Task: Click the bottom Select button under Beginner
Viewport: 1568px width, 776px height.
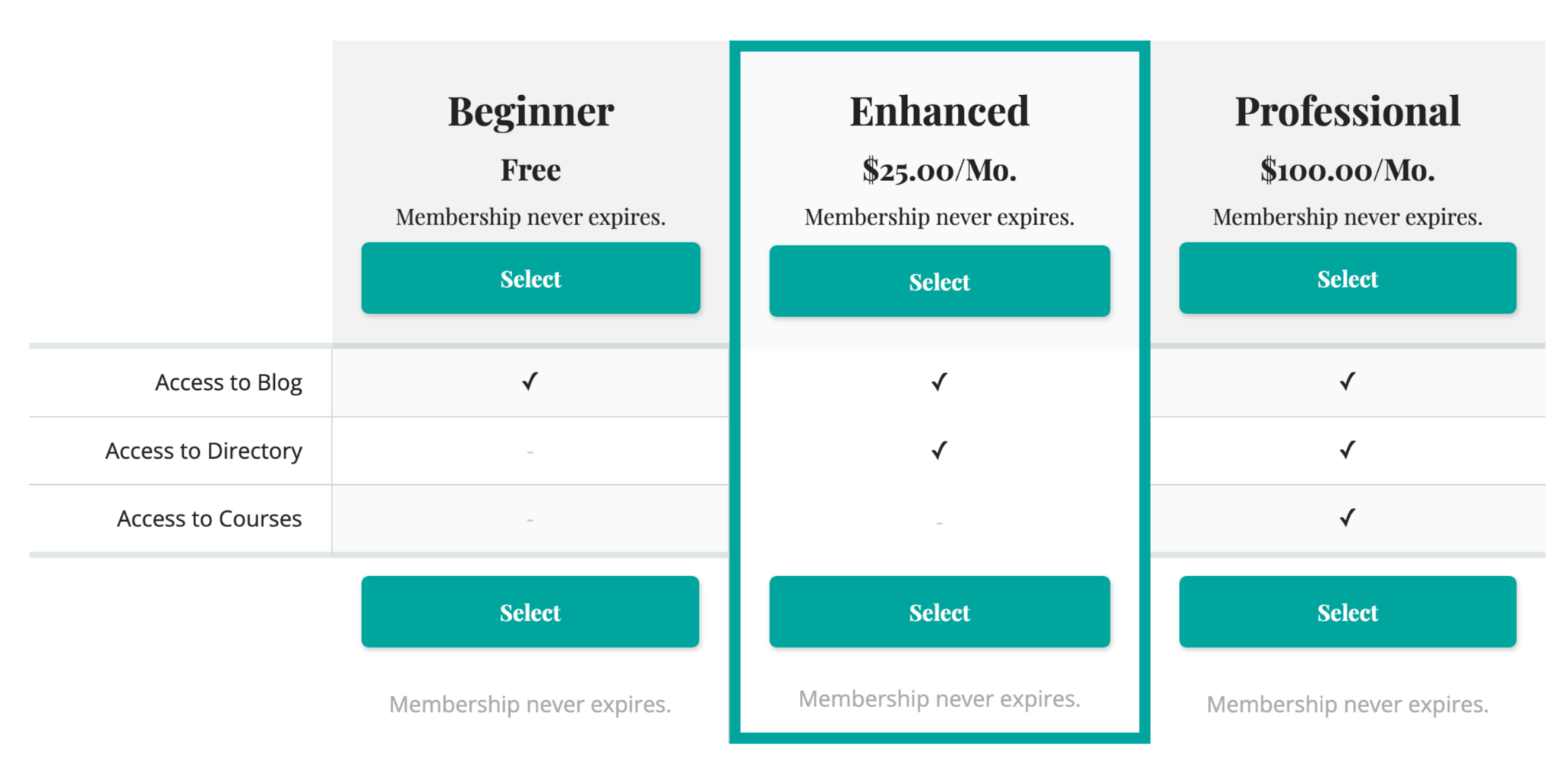Action: click(x=530, y=611)
